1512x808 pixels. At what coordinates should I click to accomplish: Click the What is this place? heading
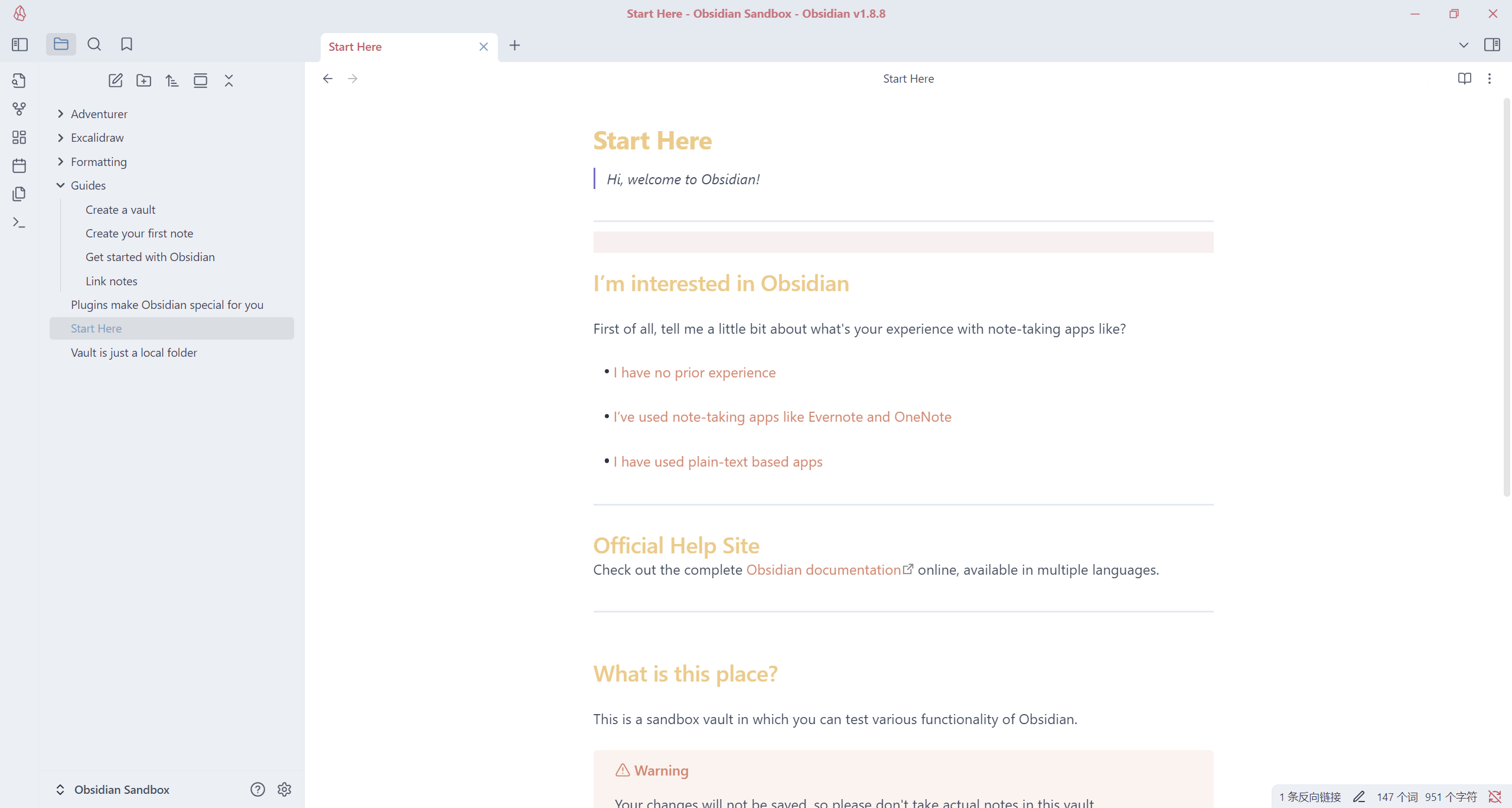[685, 674]
